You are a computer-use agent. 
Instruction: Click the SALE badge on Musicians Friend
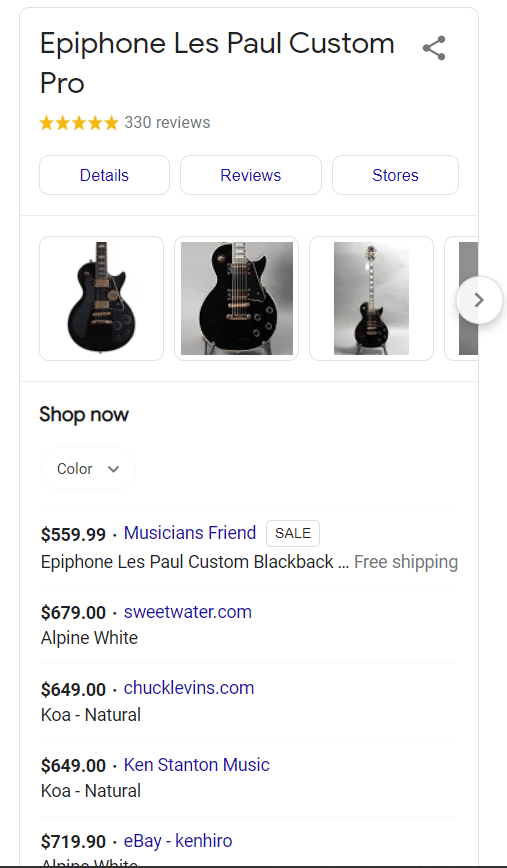tap(293, 533)
